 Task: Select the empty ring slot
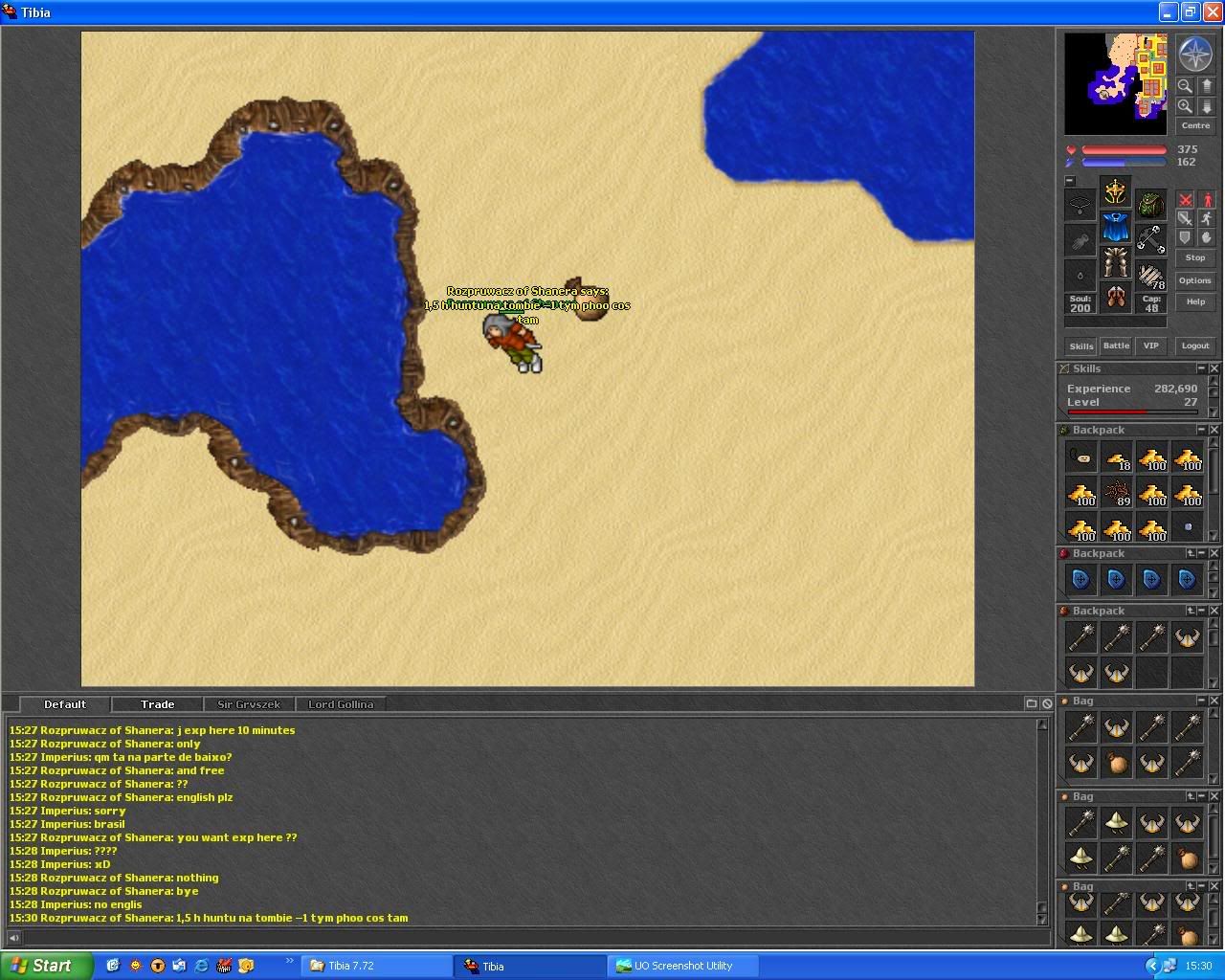[x=1080, y=277]
